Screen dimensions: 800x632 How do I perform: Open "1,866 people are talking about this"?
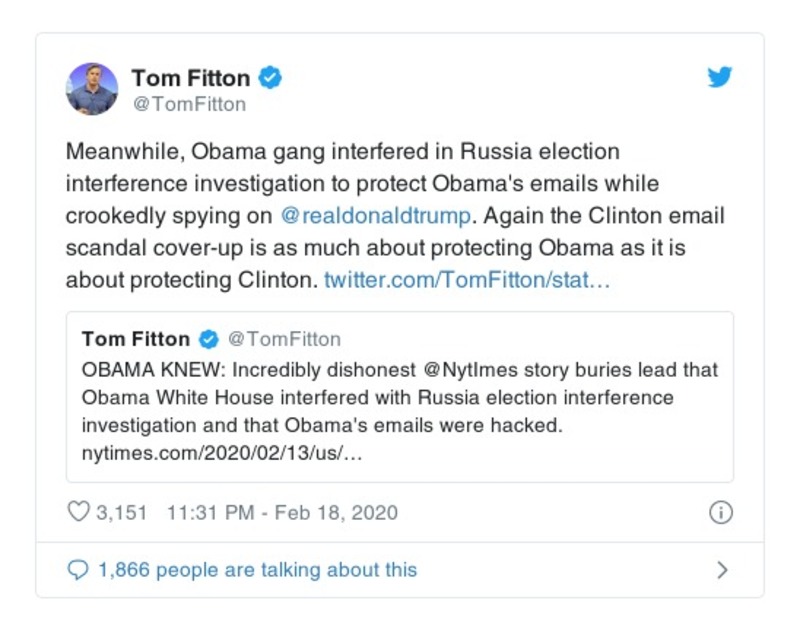(x=257, y=570)
